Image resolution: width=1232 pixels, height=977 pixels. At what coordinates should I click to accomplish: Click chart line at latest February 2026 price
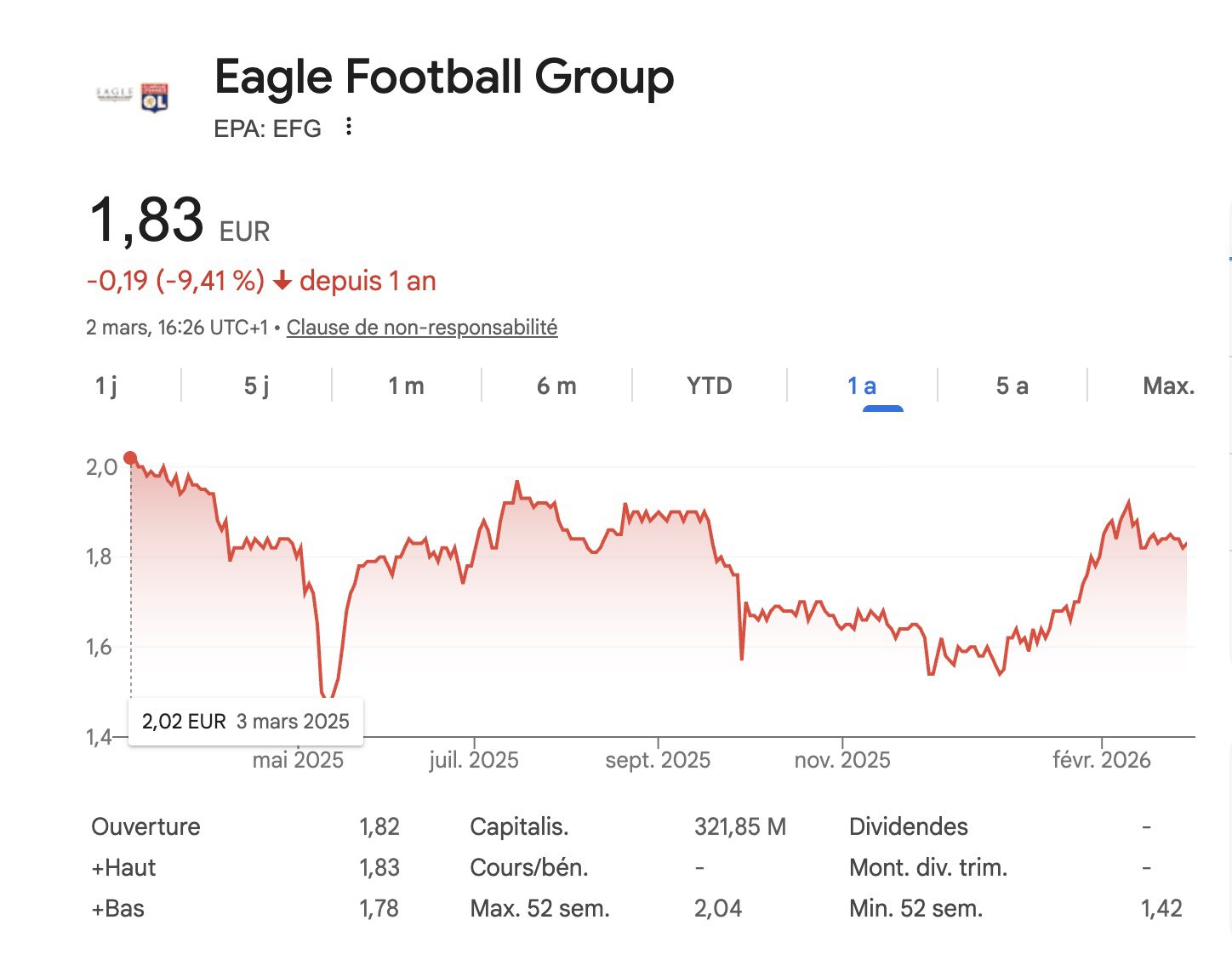coord(1185,545)
